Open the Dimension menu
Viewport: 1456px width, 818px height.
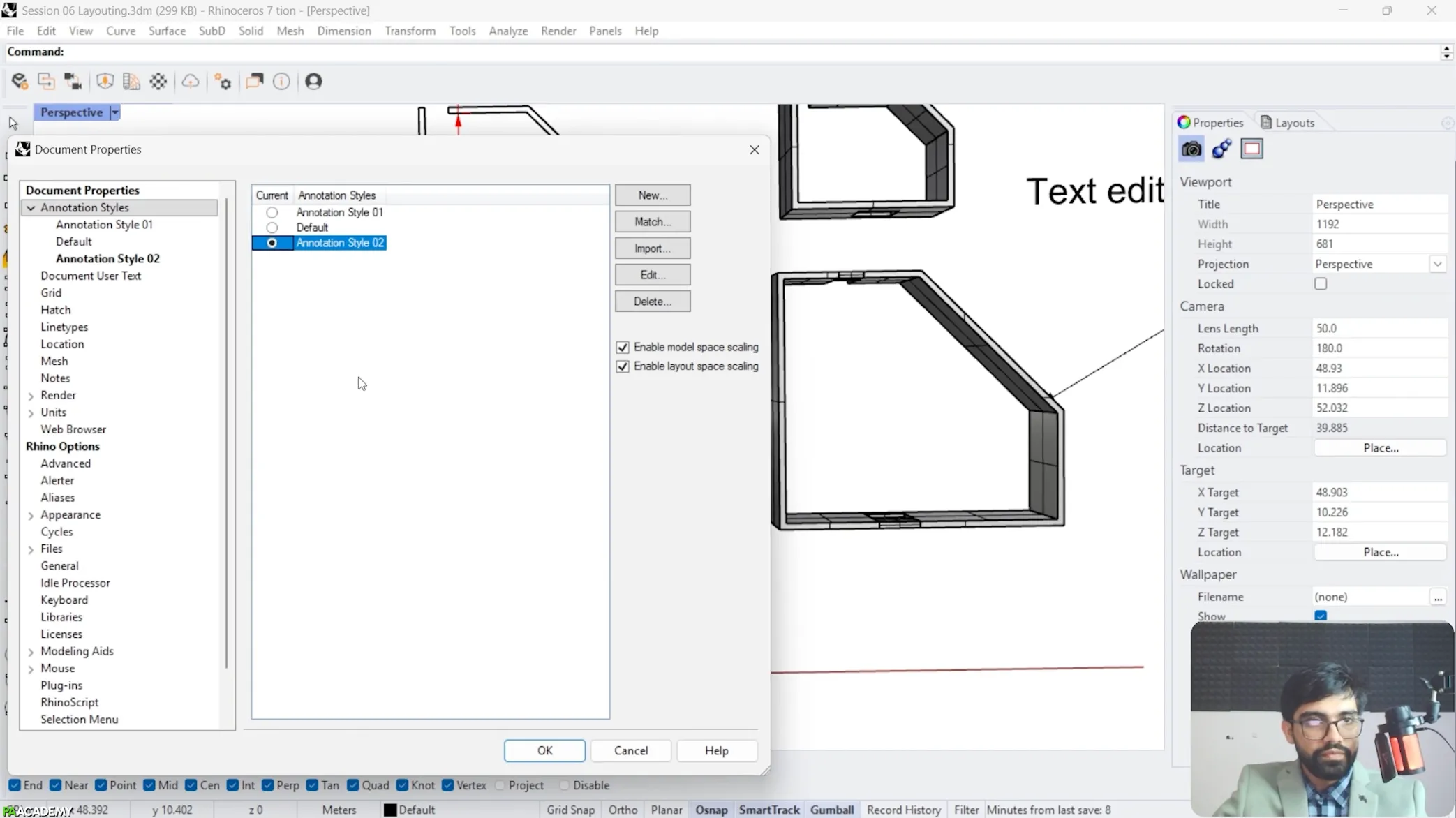click(x=344, y=31)
